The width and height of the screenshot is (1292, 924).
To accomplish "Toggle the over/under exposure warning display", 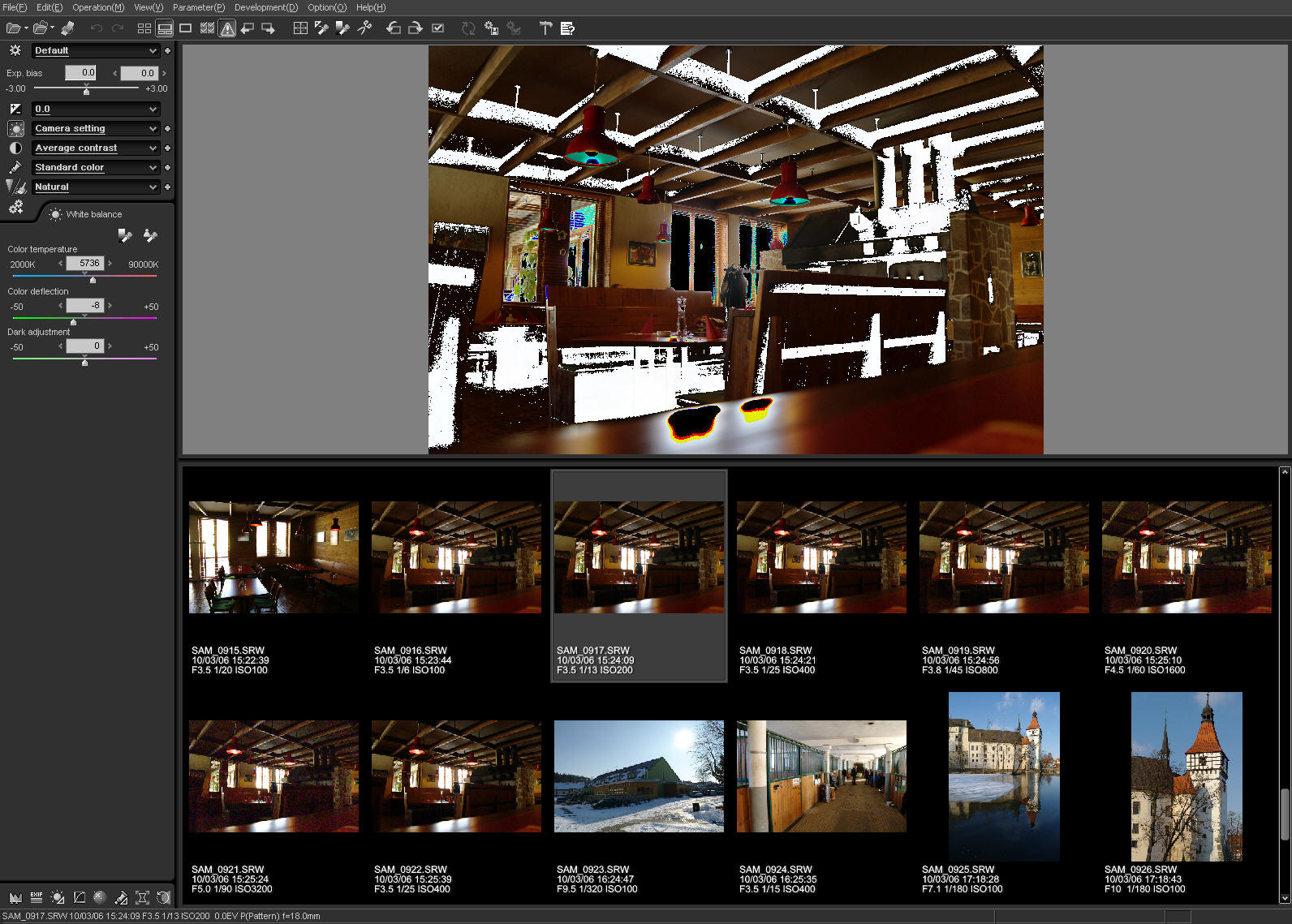I will click(227, 28).
